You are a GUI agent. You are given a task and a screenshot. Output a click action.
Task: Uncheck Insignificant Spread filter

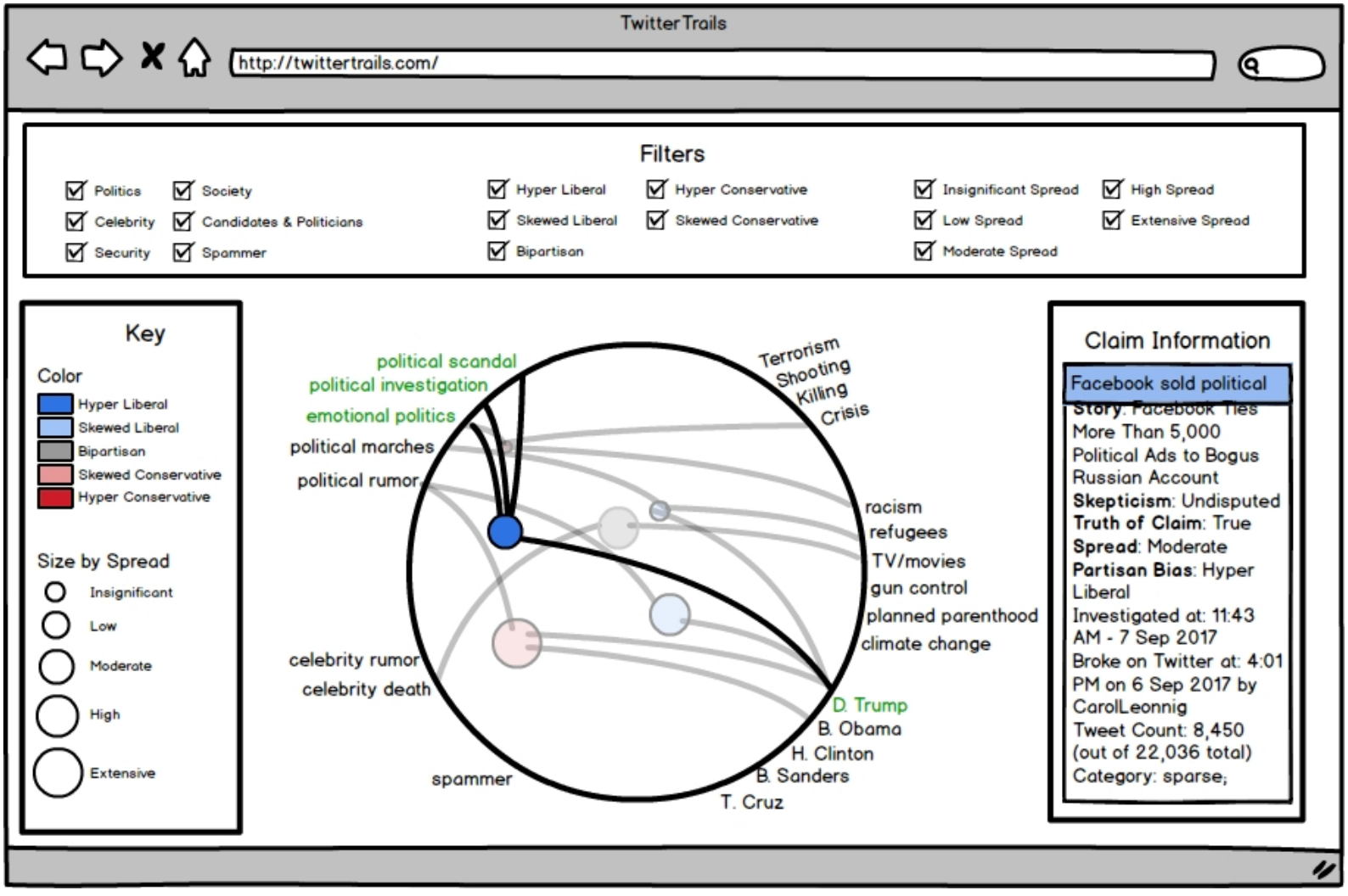pos(924,188)
